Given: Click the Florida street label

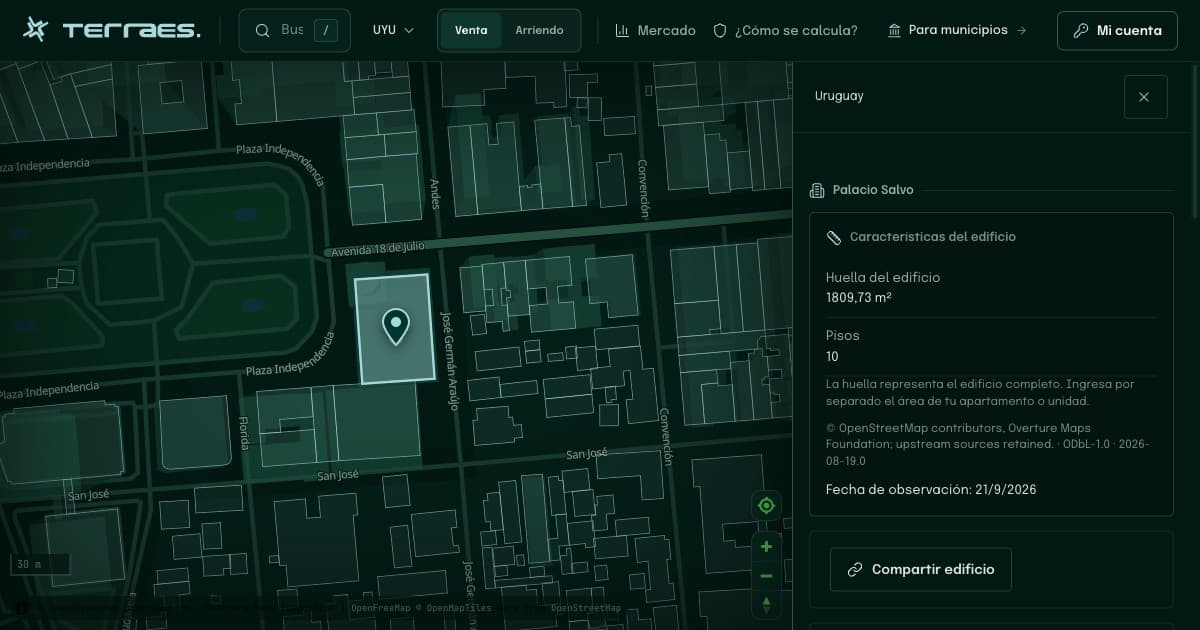Looking at the screenshot, I should (243, 434).
